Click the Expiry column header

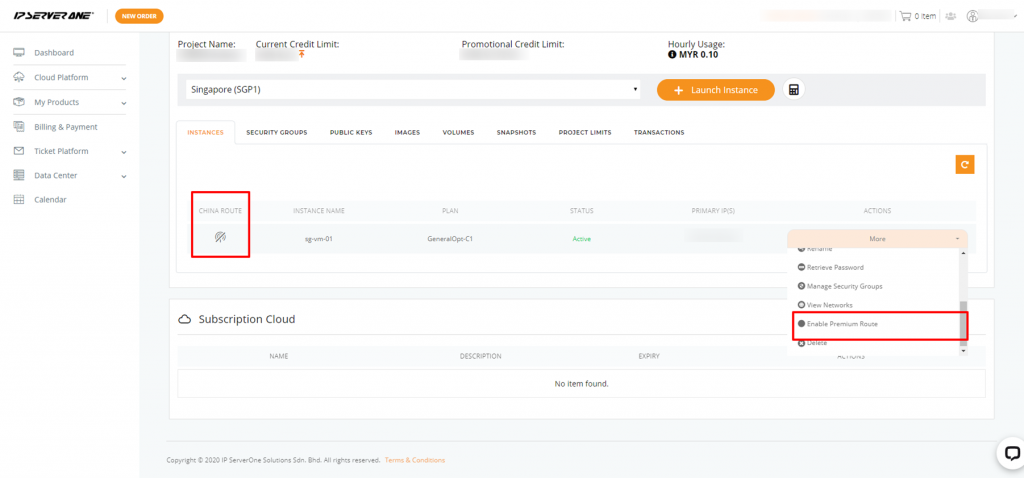click(x=648, y=357)
